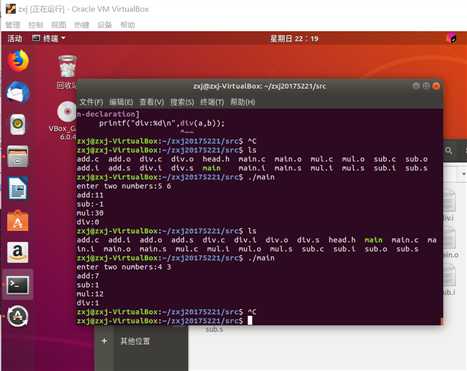Open VirtualBox 控制 menu
467x371 pixels.
tap(36, 25)
